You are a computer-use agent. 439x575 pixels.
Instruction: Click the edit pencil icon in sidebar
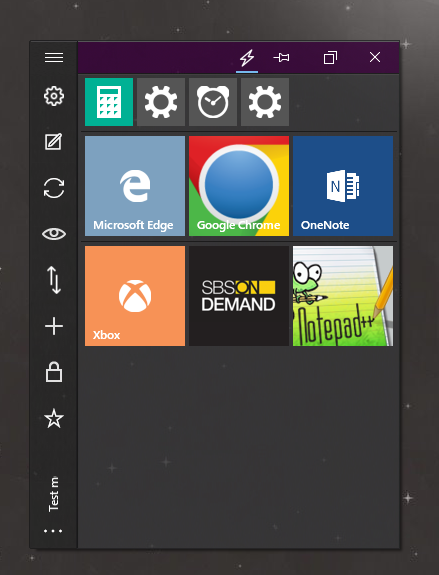[x=54, y=142]
